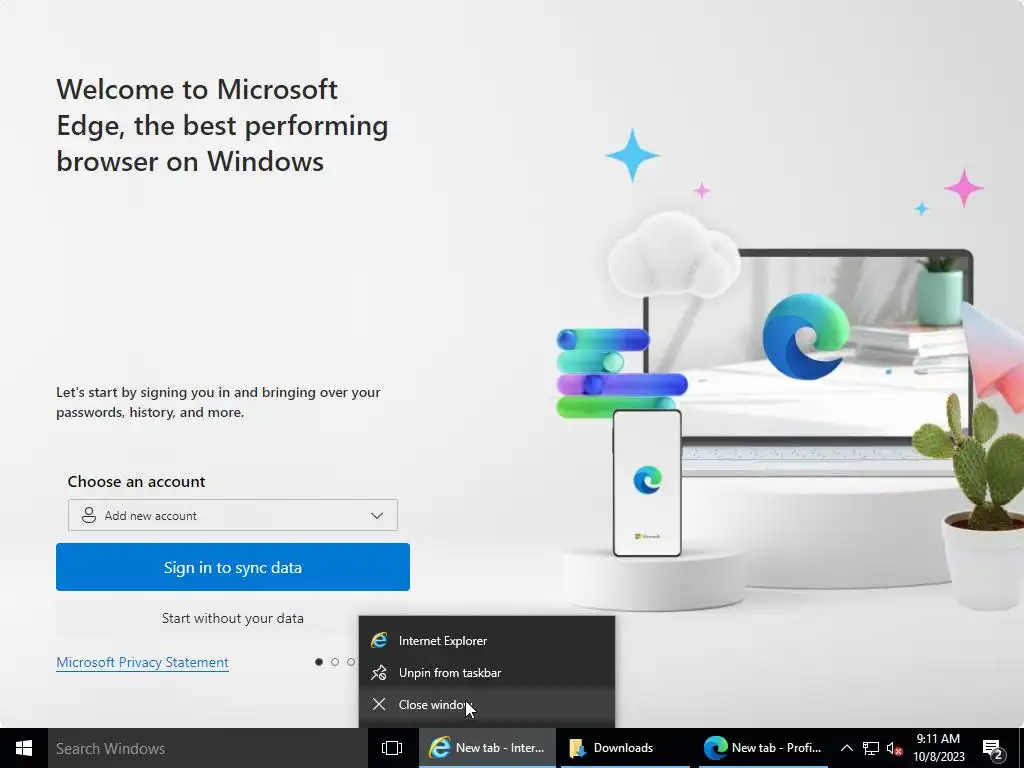Screen dimensions: 1024x768
Task: Click the phone illustration showing Edge logo
Action: pos(647,483)
